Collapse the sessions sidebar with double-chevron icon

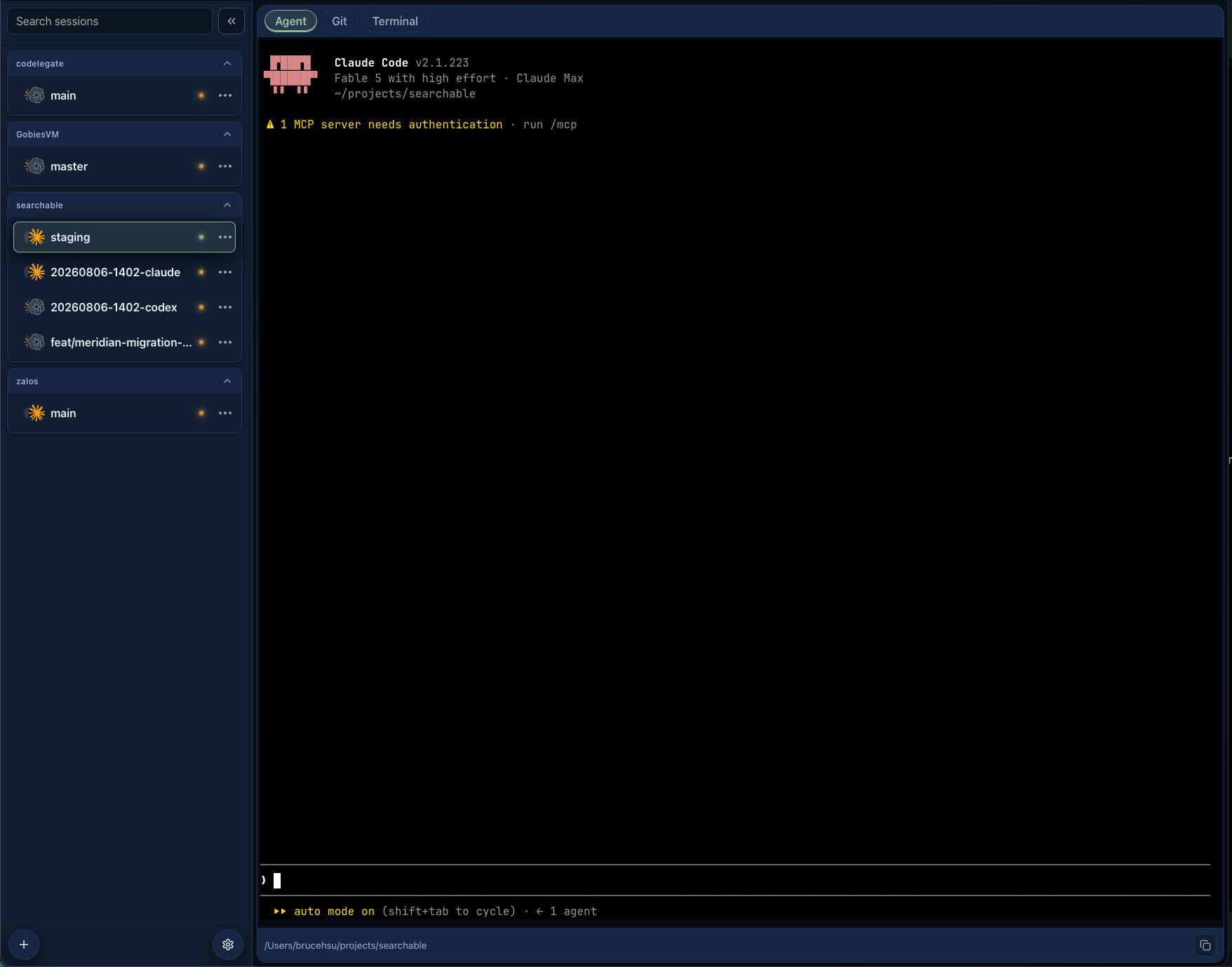point(232,21)
